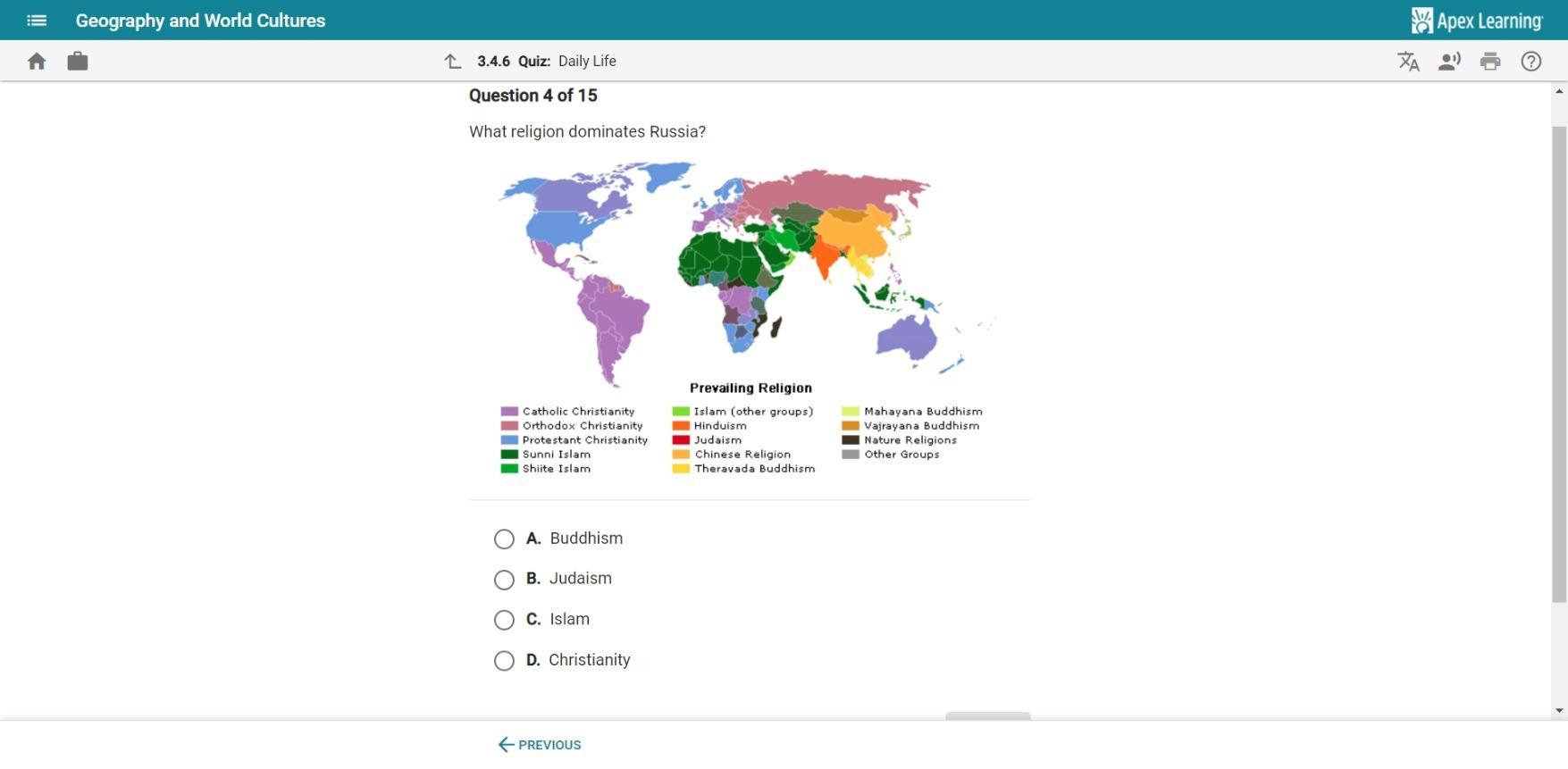Click the 'Question 4 of 15' heading
Screen dimensions: 1568x769
pyautogui.click(x=533, y=96)
